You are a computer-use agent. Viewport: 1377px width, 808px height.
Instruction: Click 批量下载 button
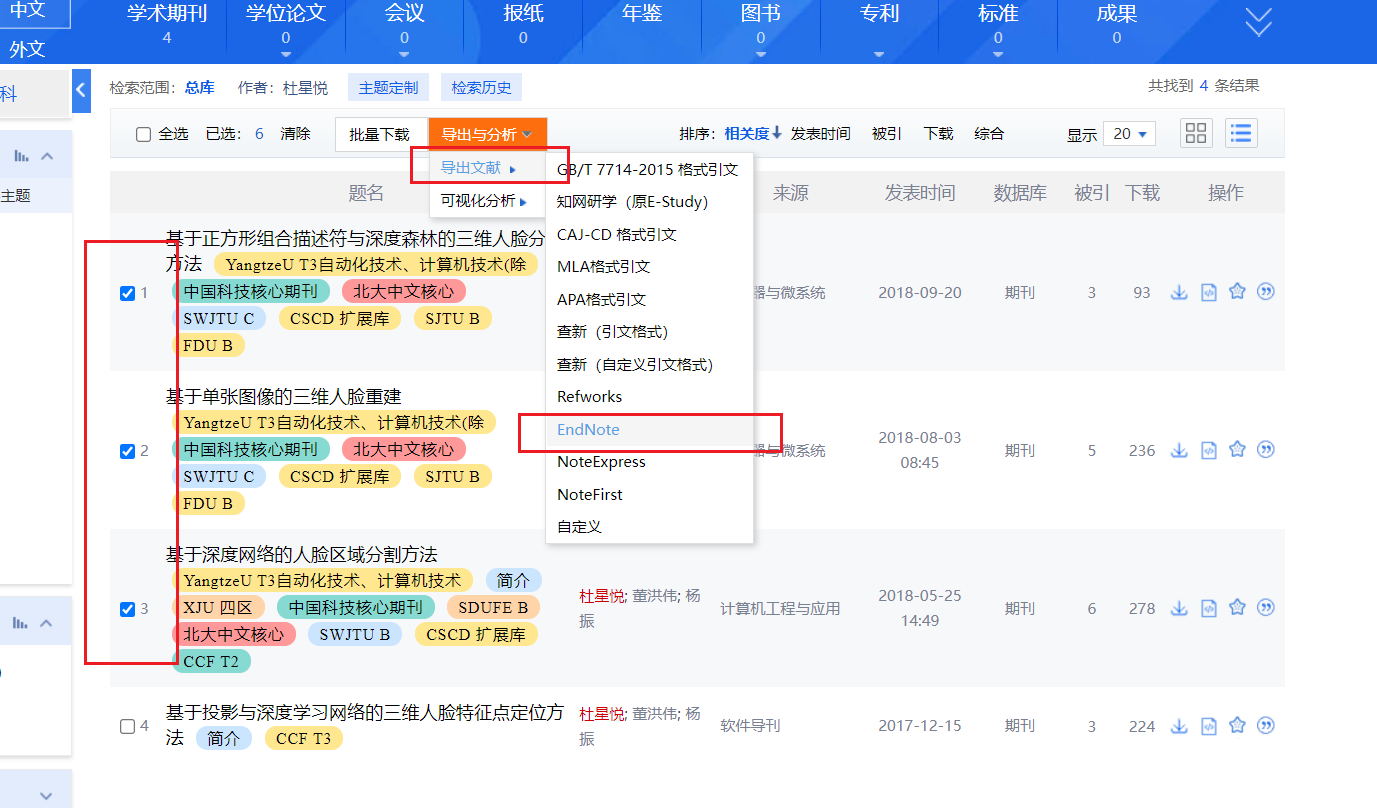379,134
